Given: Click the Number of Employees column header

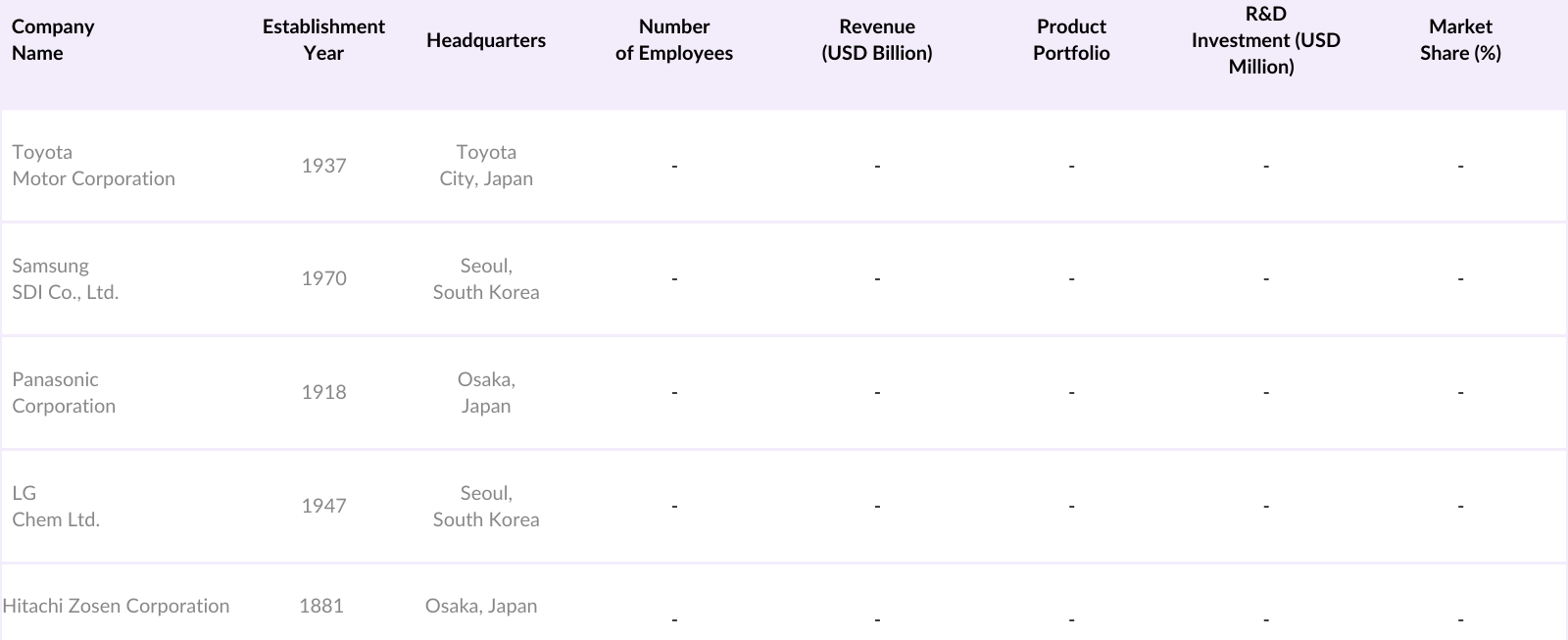Looking at the screenshot, I should pyautogui.click(x=674, y=40).
